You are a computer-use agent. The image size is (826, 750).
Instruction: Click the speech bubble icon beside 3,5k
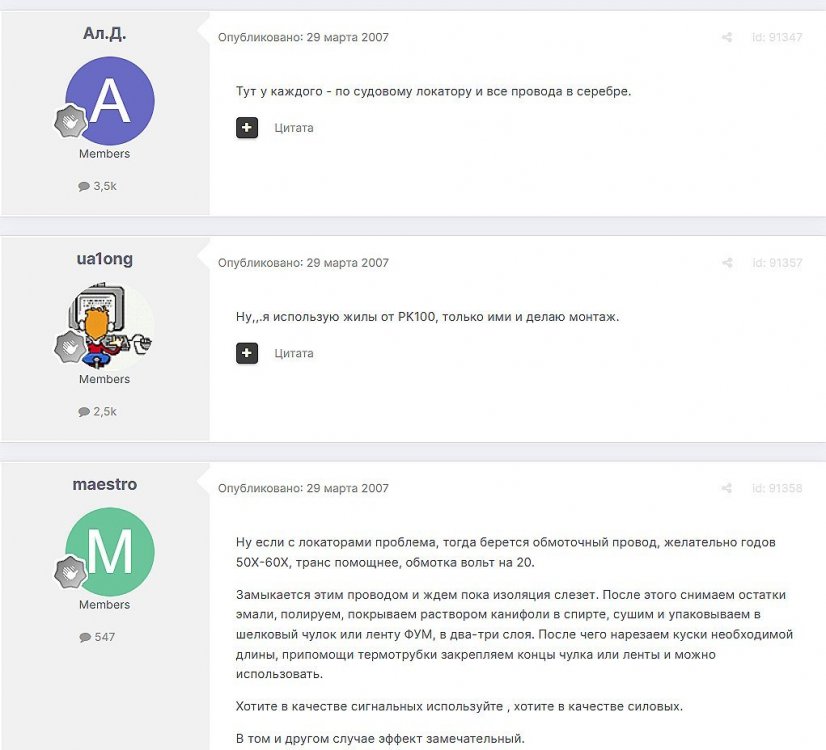point(84,186)
